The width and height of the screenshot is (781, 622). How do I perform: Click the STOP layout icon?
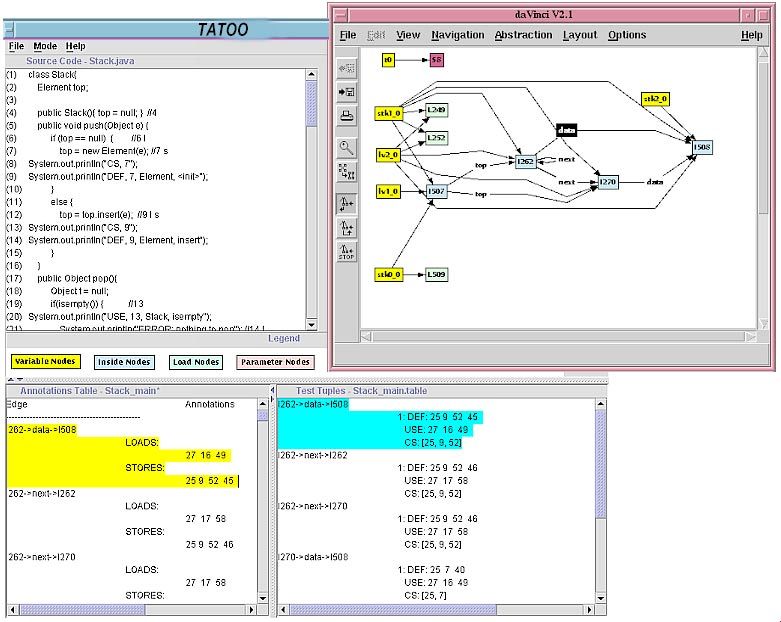point(347,251)
